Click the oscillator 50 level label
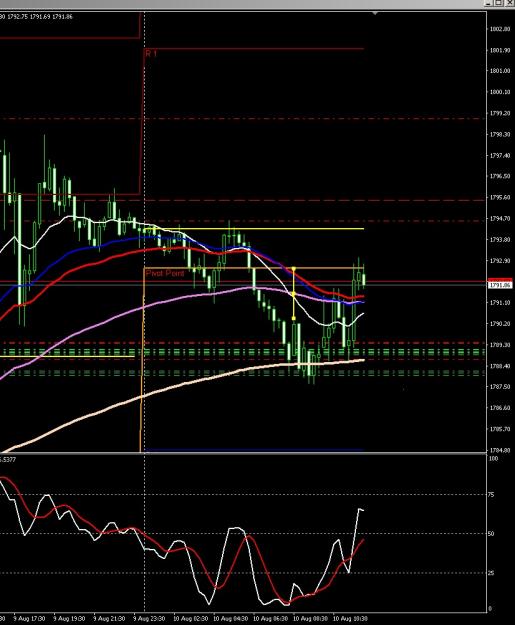 [491, 534]
